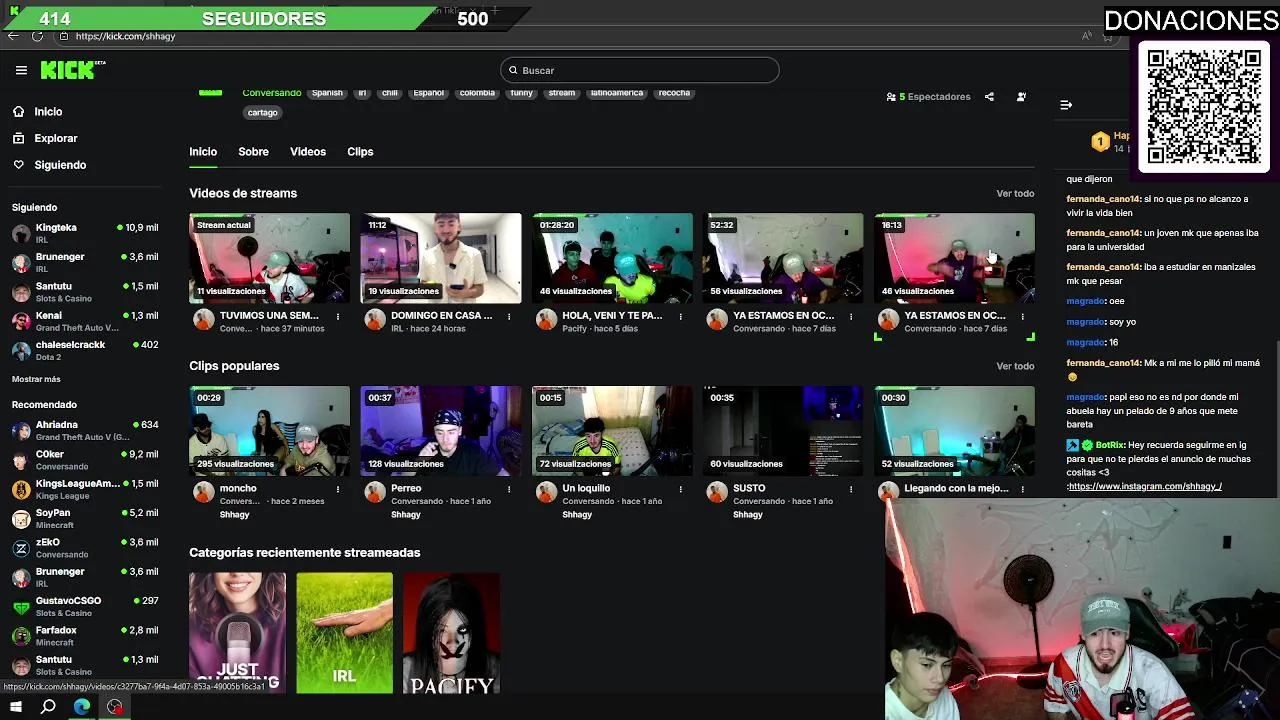Open Ahriadna recommended channel
The width and height of the screenshot is (1280, 720).
pos(84,430)
